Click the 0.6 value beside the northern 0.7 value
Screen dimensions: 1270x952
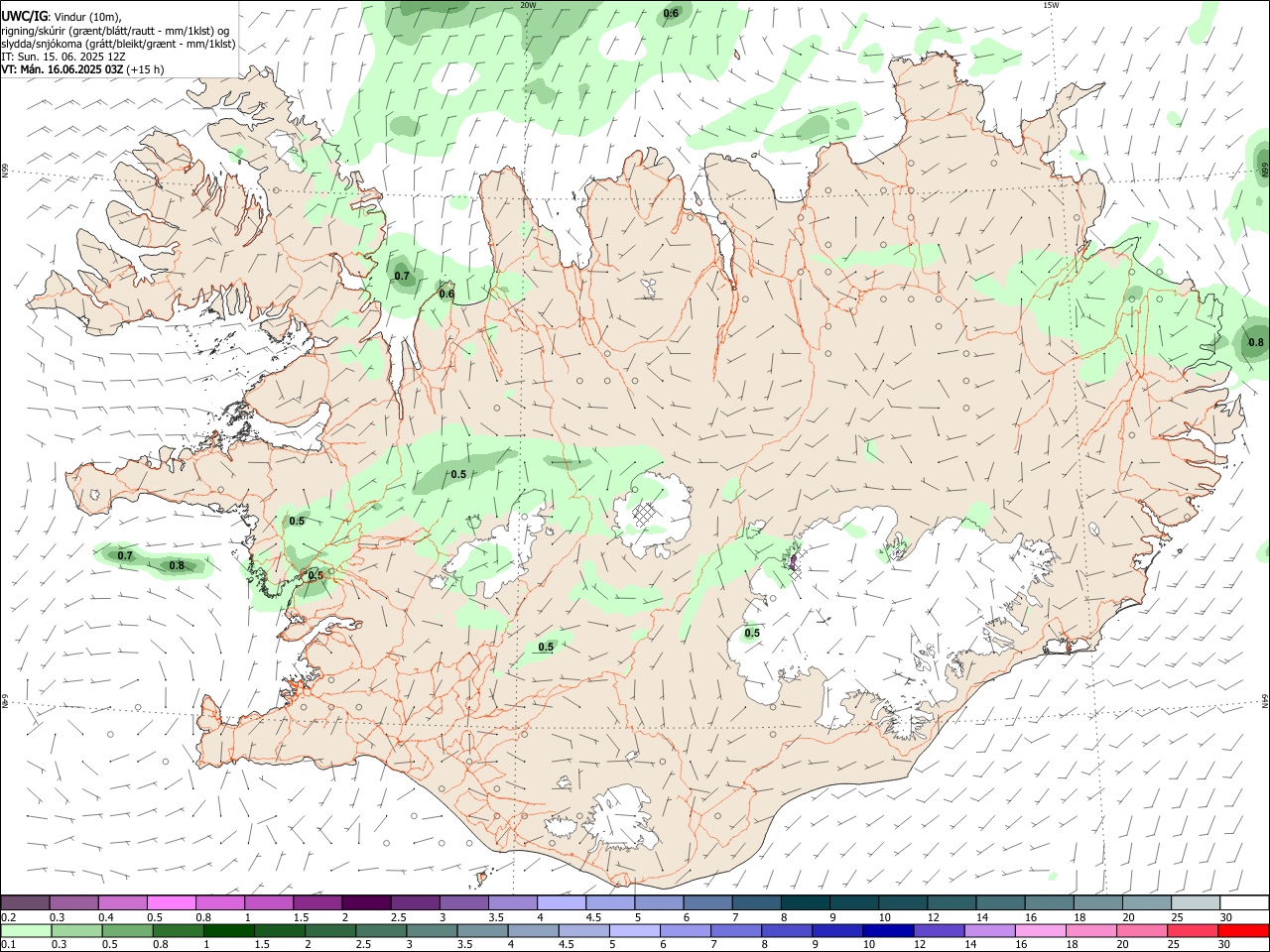tap(446, 294)
